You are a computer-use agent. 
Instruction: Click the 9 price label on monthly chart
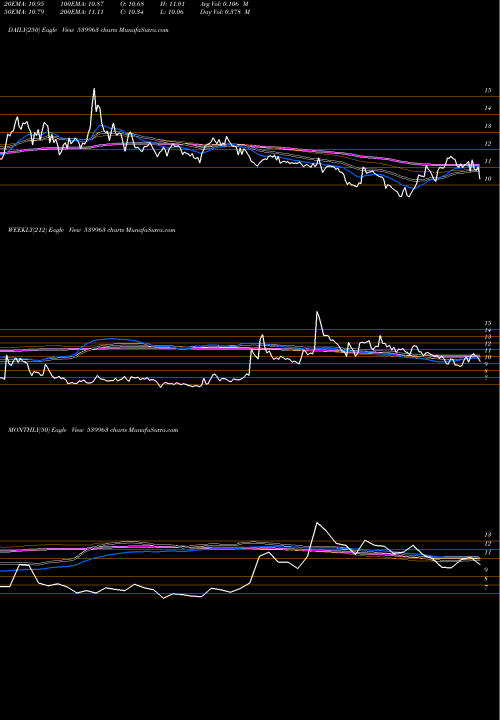coord(486,570)
